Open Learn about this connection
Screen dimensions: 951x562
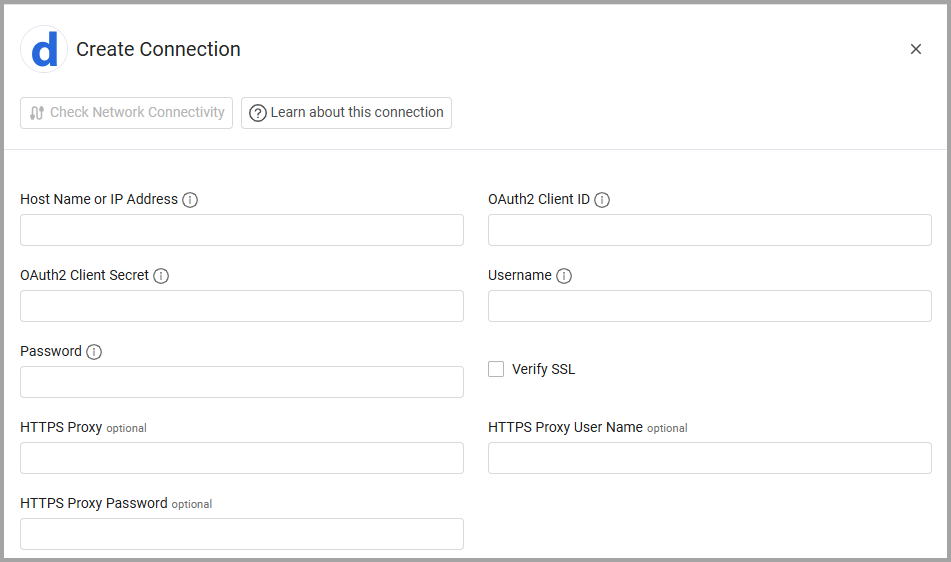point(346,113)
